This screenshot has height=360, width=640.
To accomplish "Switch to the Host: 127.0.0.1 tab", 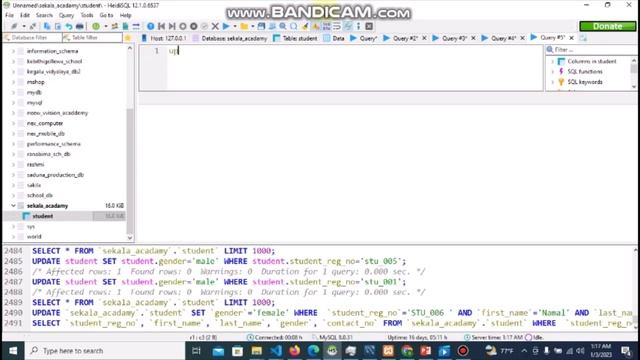I will 164,38.
